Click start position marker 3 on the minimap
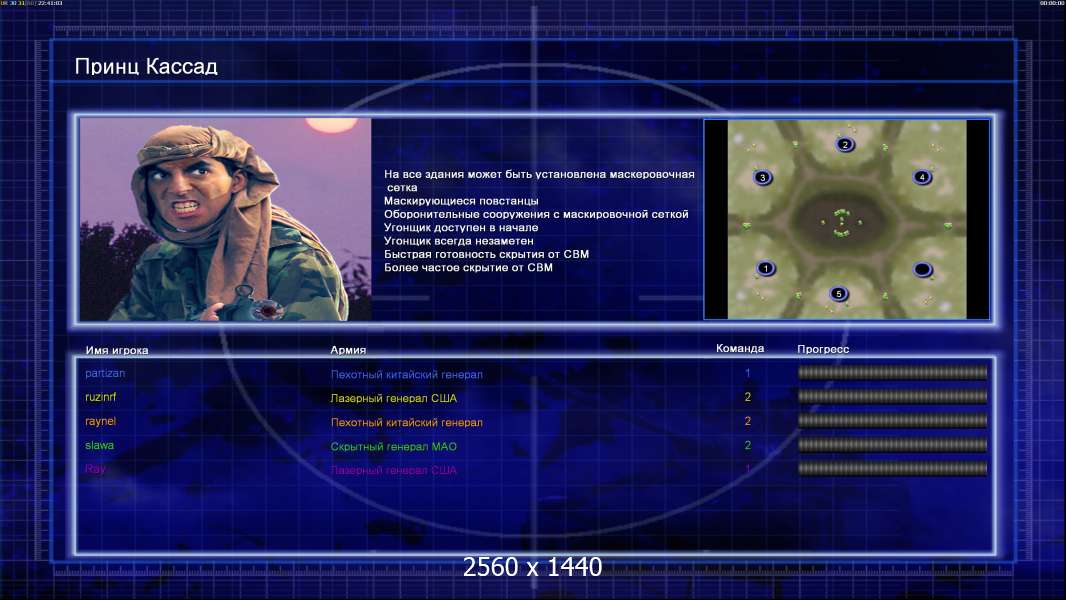This screenshot has width=1066, height=600. [763, 177]
